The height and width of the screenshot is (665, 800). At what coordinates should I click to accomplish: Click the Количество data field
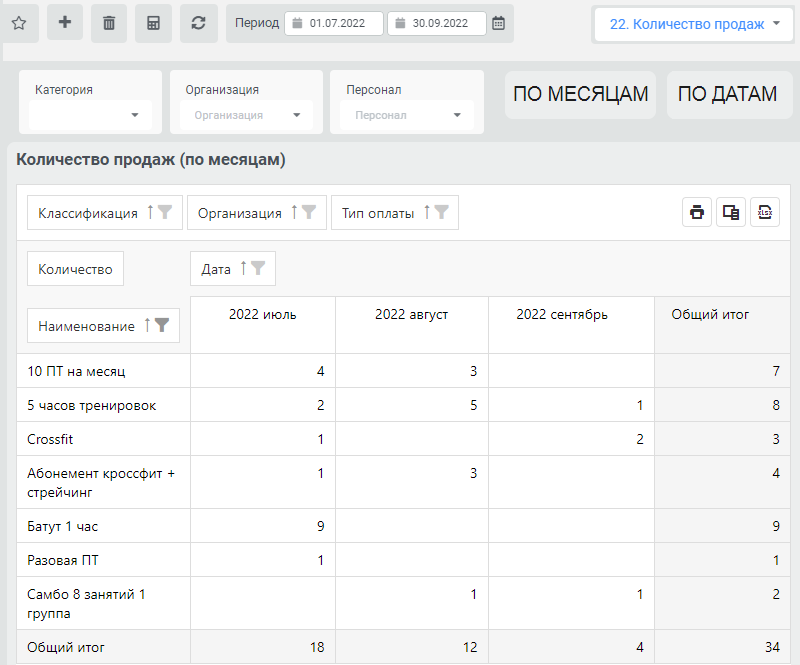tap(75, 268)
